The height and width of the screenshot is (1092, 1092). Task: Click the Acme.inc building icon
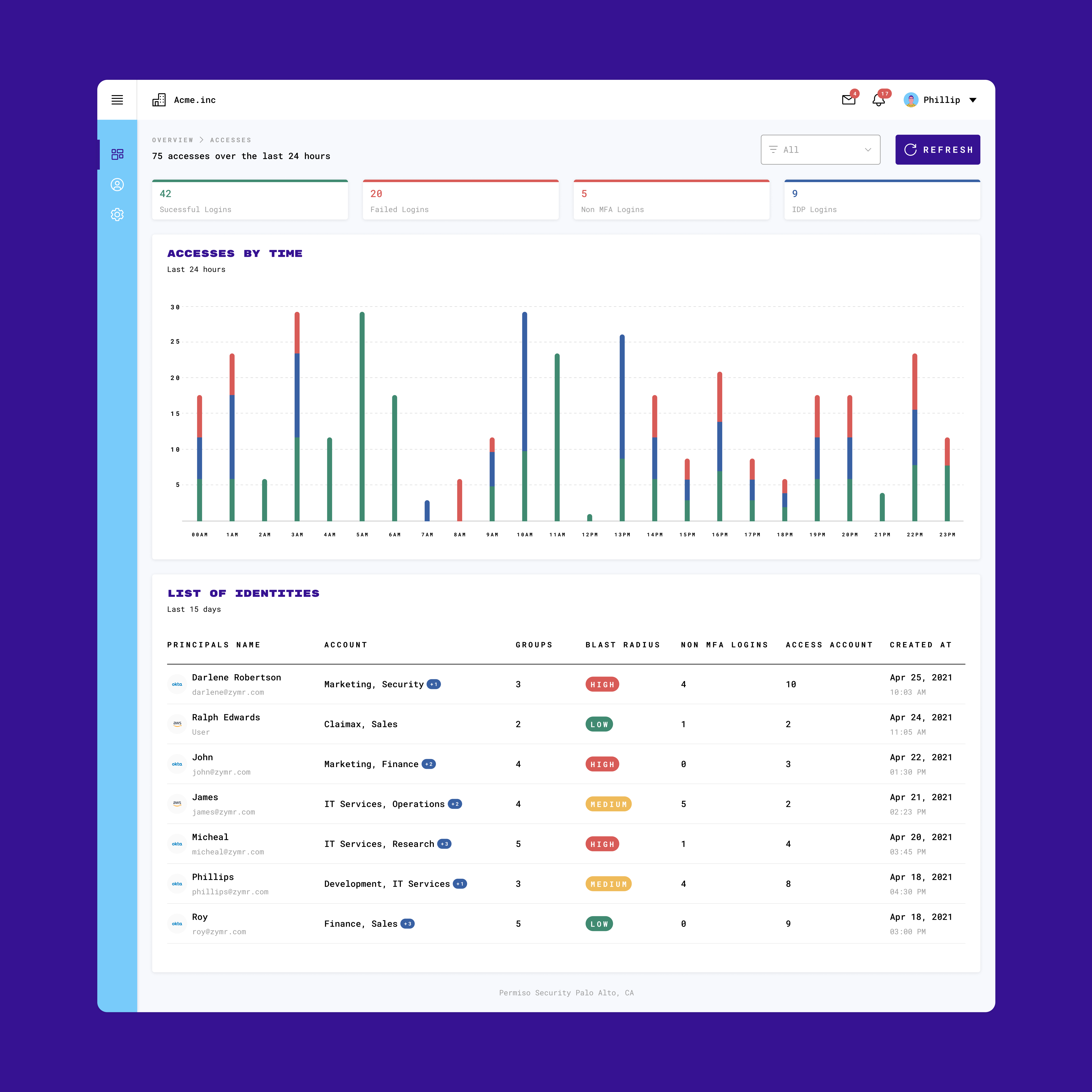pyautogui.click(x=159, y=100)
